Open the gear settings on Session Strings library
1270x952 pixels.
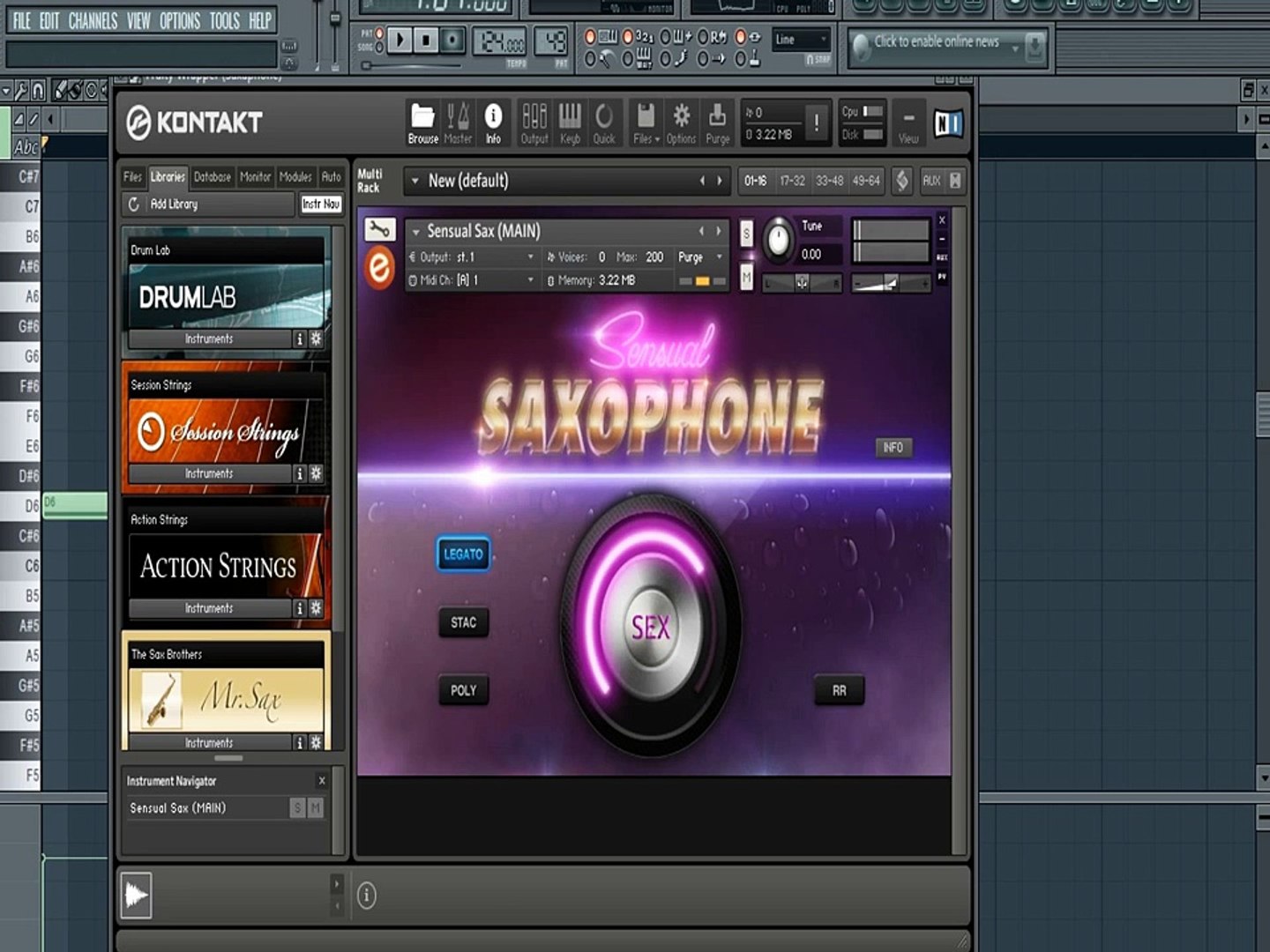point(316,473)
